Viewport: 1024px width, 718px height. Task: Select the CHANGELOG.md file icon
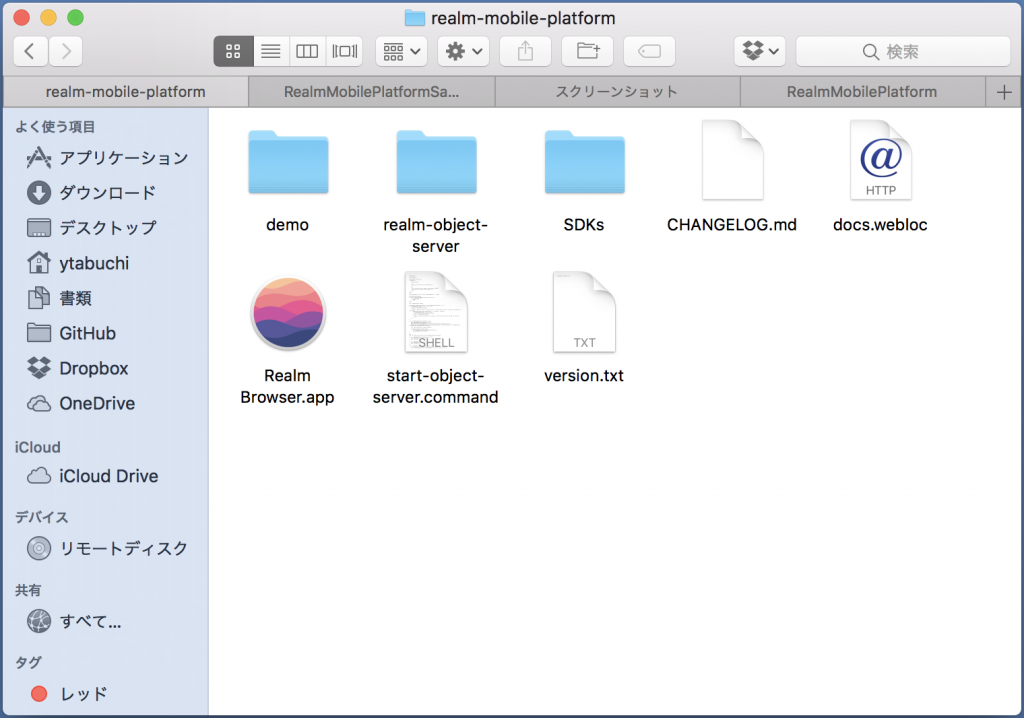(x=733, y=160)
